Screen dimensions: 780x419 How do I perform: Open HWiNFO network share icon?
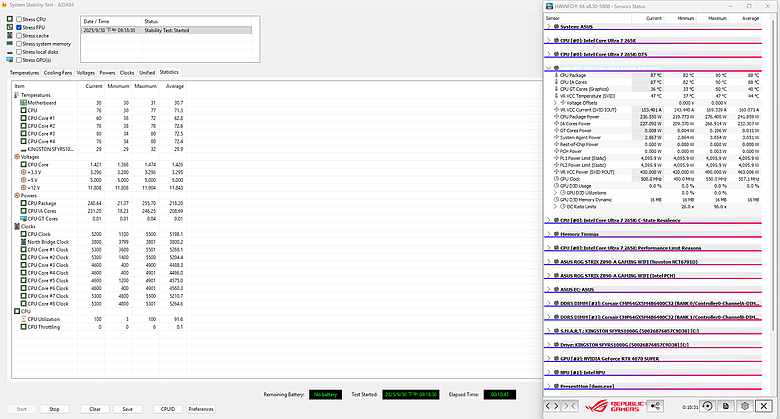click(x=655, y=406)
